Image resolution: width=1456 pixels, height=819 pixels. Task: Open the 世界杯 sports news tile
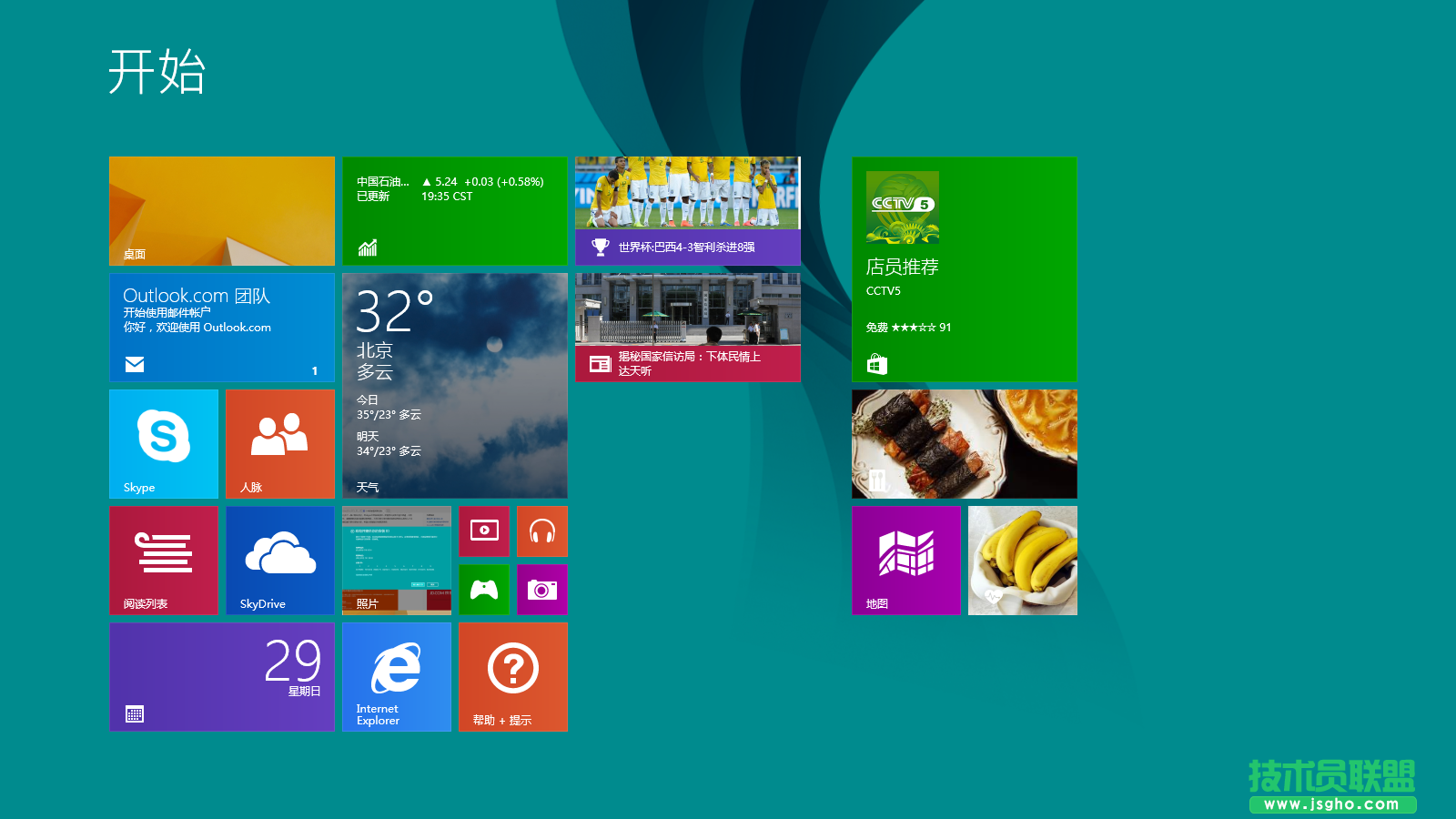click(x=688, y=211)
